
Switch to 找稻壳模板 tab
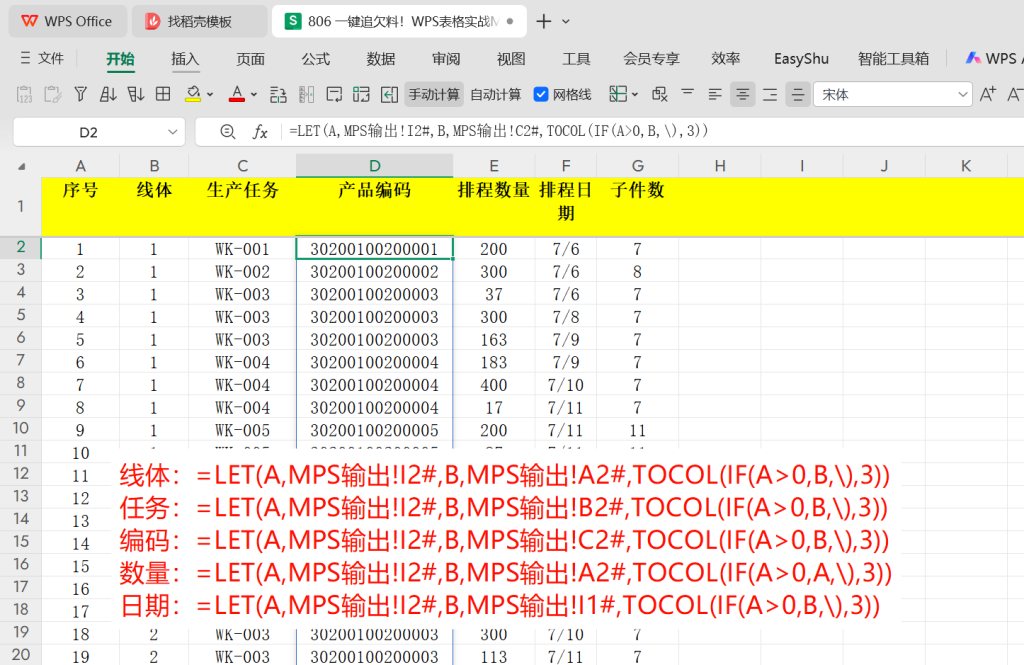coord(199,21)
